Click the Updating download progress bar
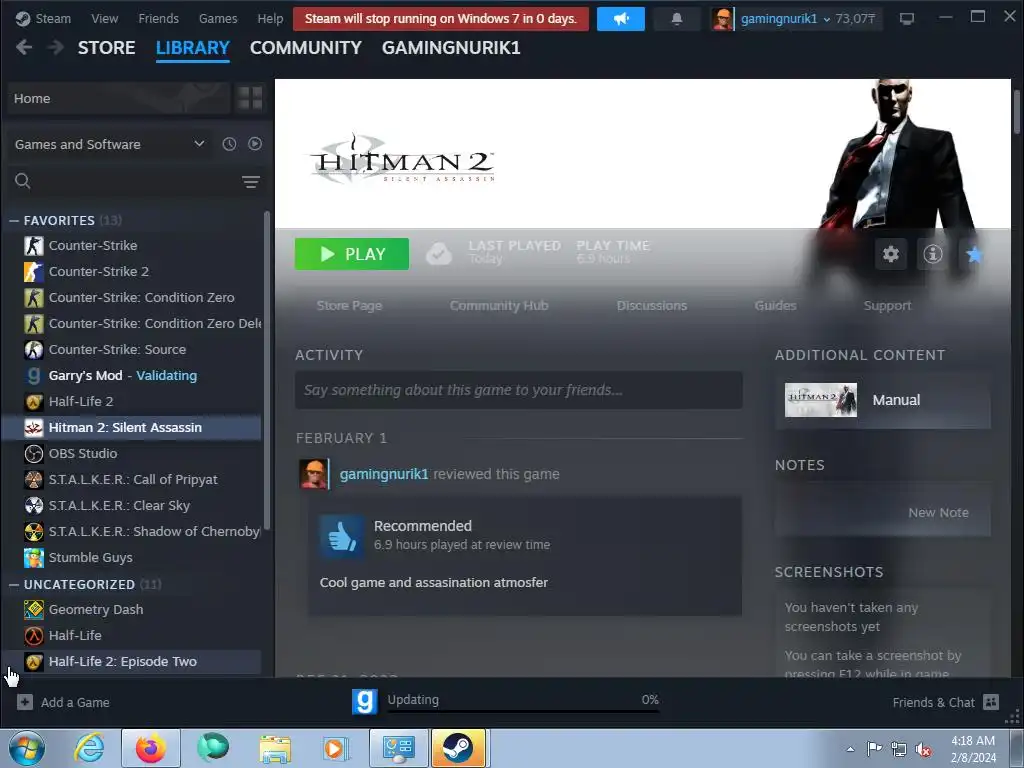The width and height of the screenshot is (1024, 768). 523,711
